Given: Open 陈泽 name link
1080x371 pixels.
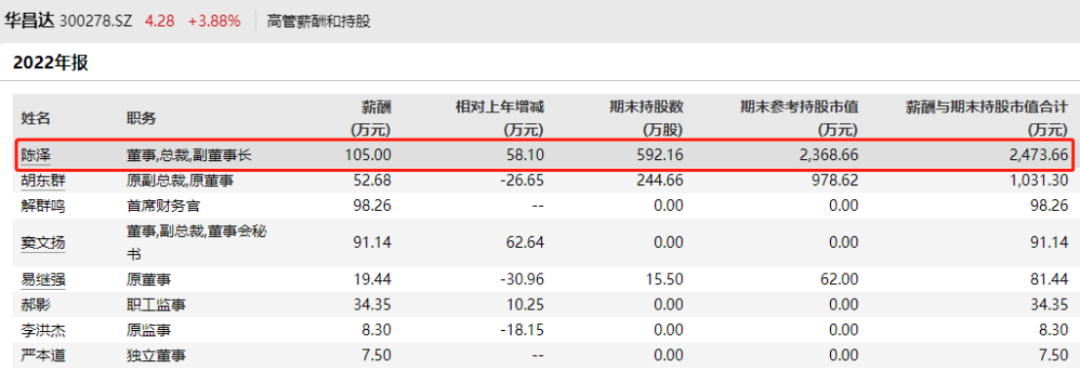Looking at the screenshot, I should (x=33, y=156).
